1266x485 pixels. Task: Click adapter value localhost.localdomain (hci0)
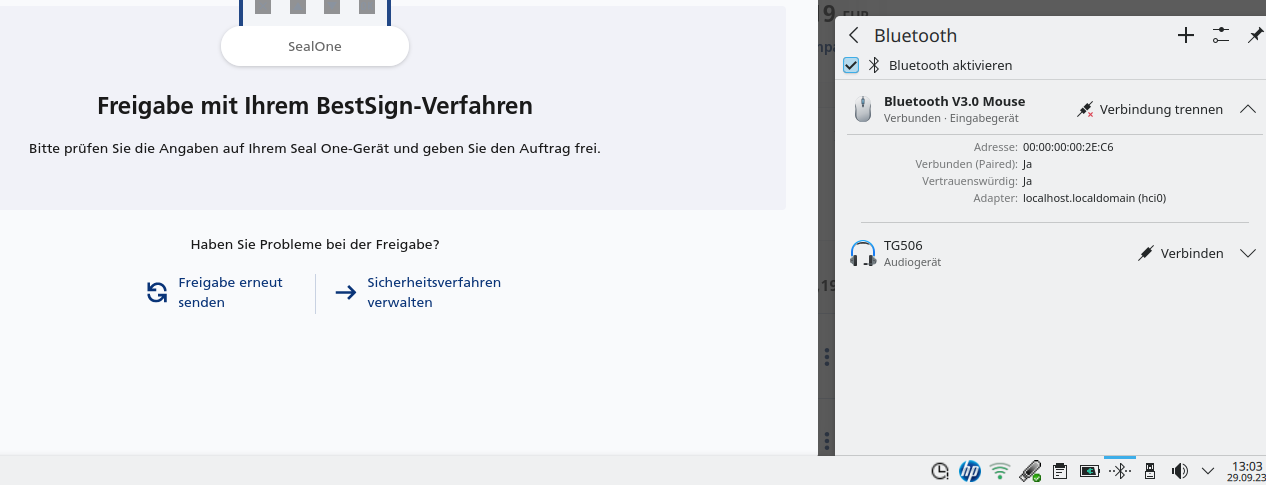1094,198
